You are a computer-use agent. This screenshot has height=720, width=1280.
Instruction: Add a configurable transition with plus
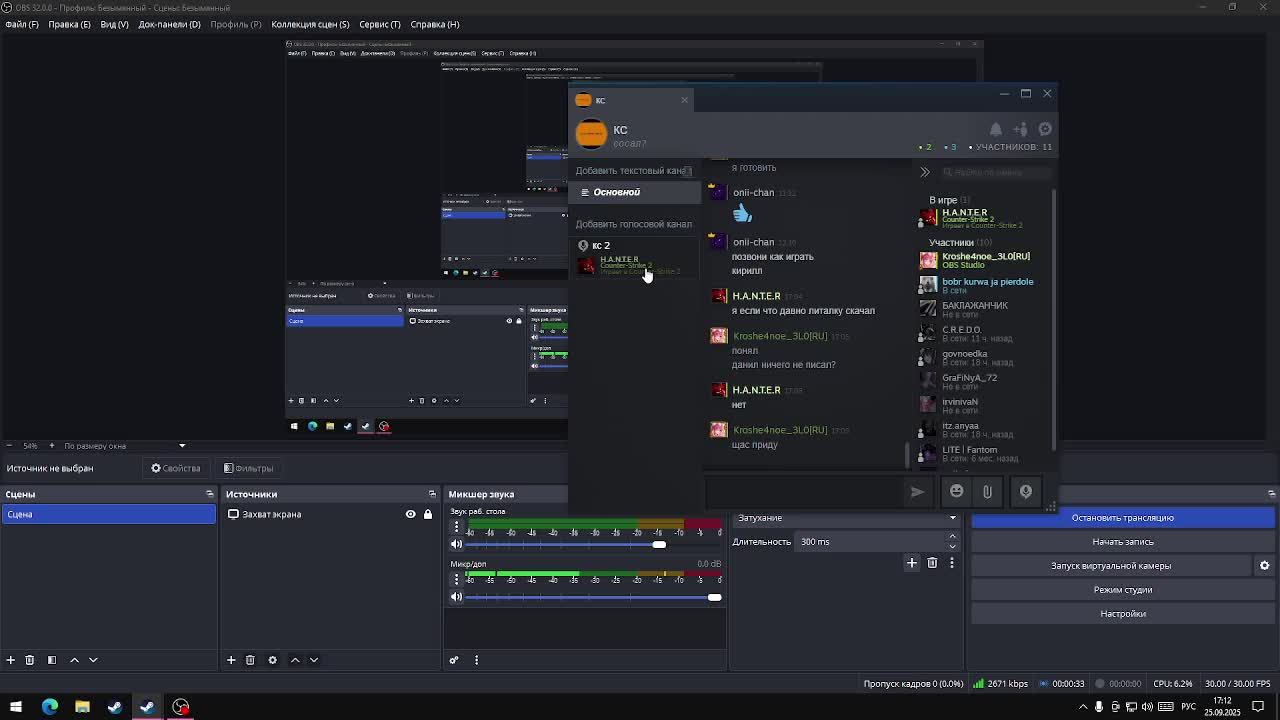pos(912,563)
